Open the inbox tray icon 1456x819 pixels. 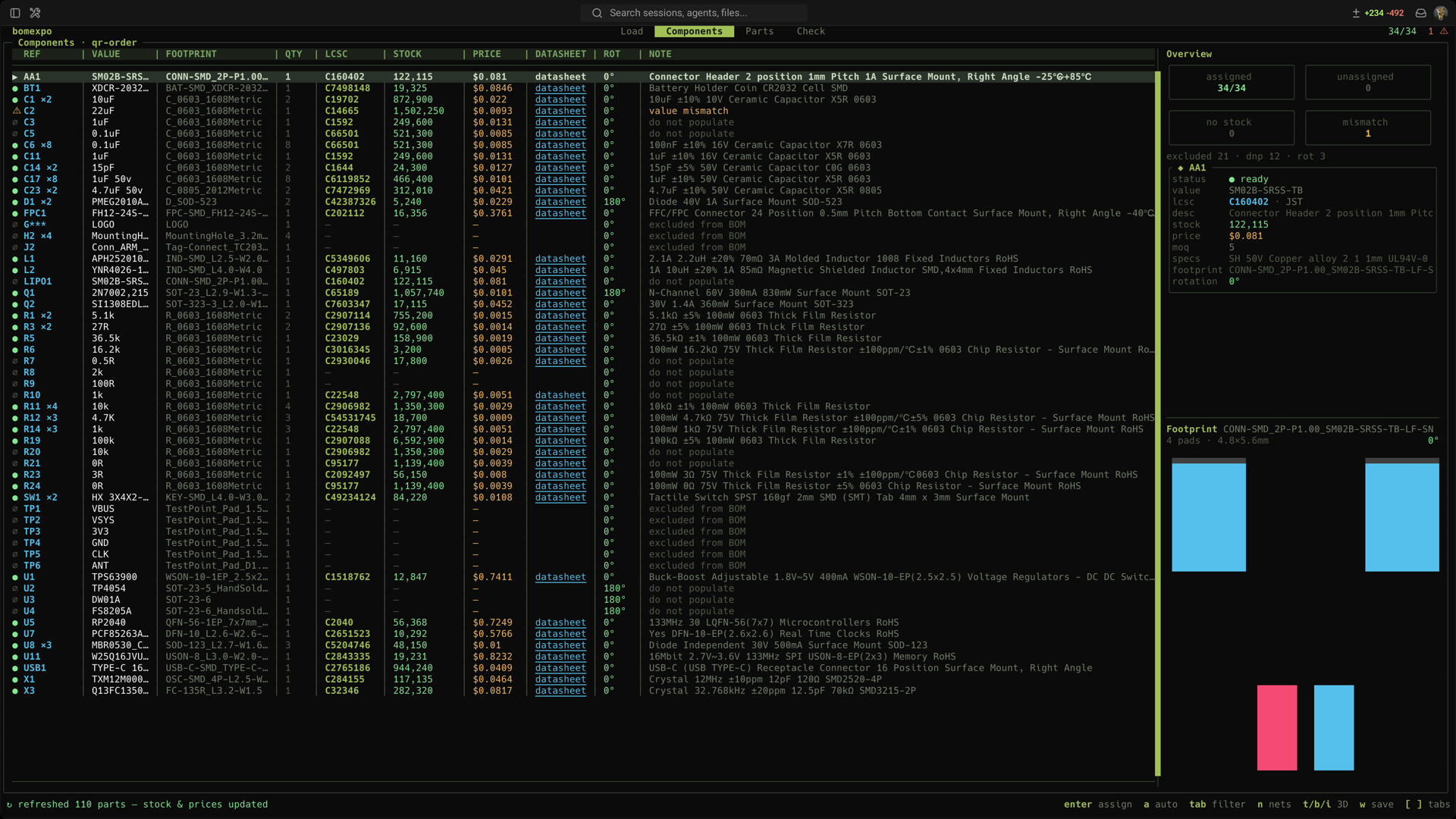(x=1421, y=13)
